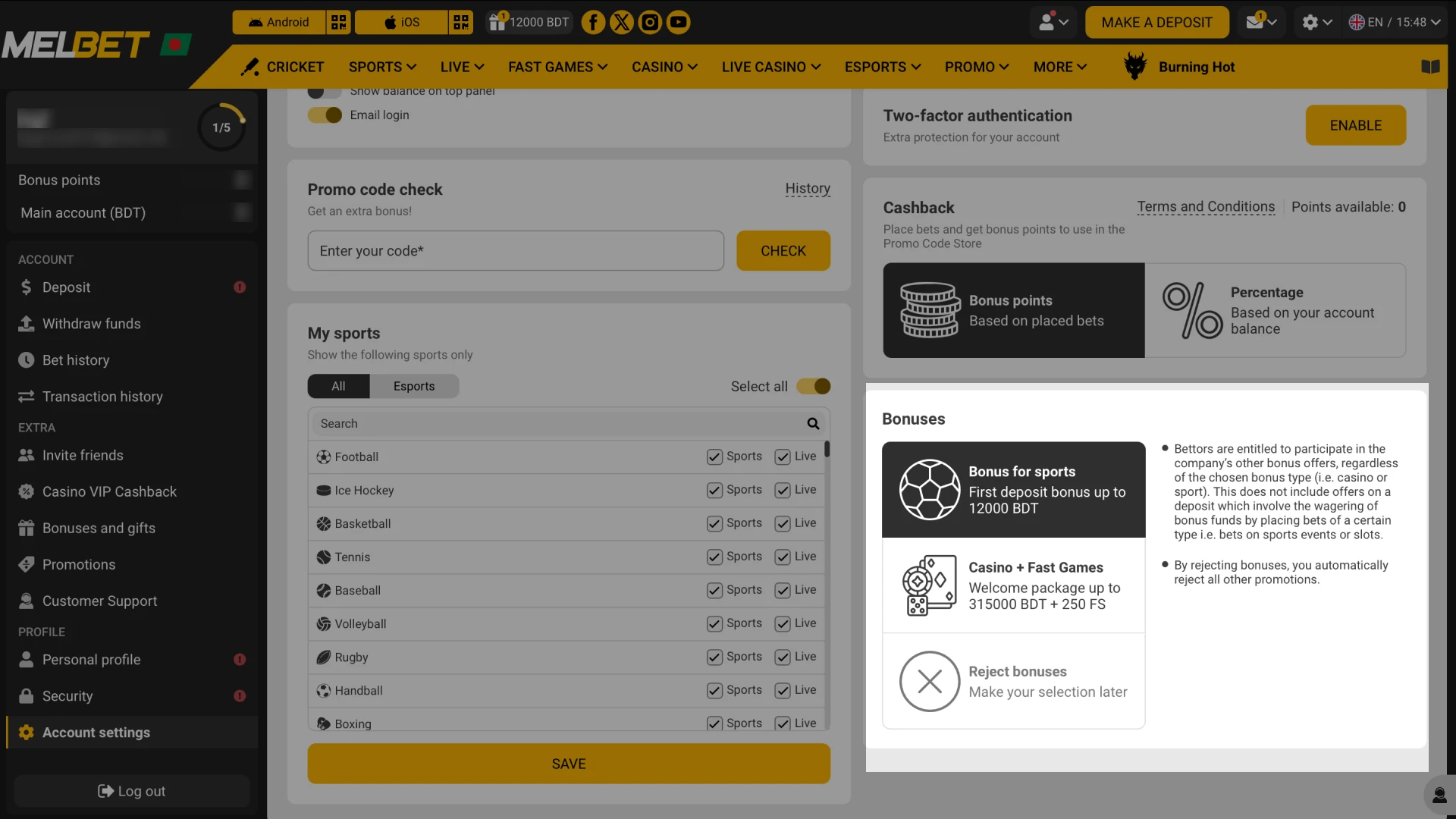Click the gift box 12000 BDT icon
This screenshot has height=819, width=1456.
[x=499, y=22]
